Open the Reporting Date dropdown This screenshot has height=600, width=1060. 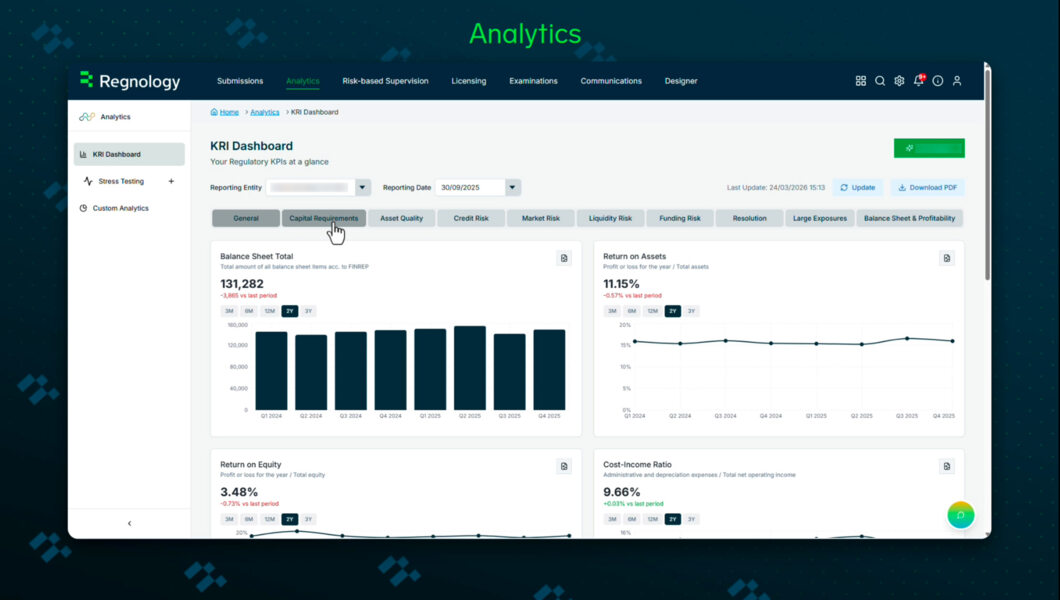[513, 187]
